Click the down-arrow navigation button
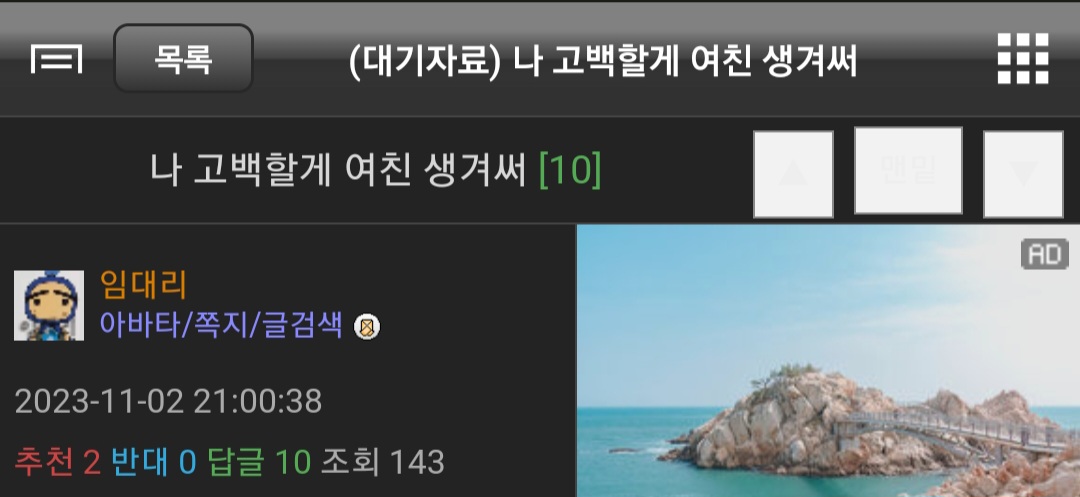Viewport: 1080px width, 497px height. [x=1023, y=174]
